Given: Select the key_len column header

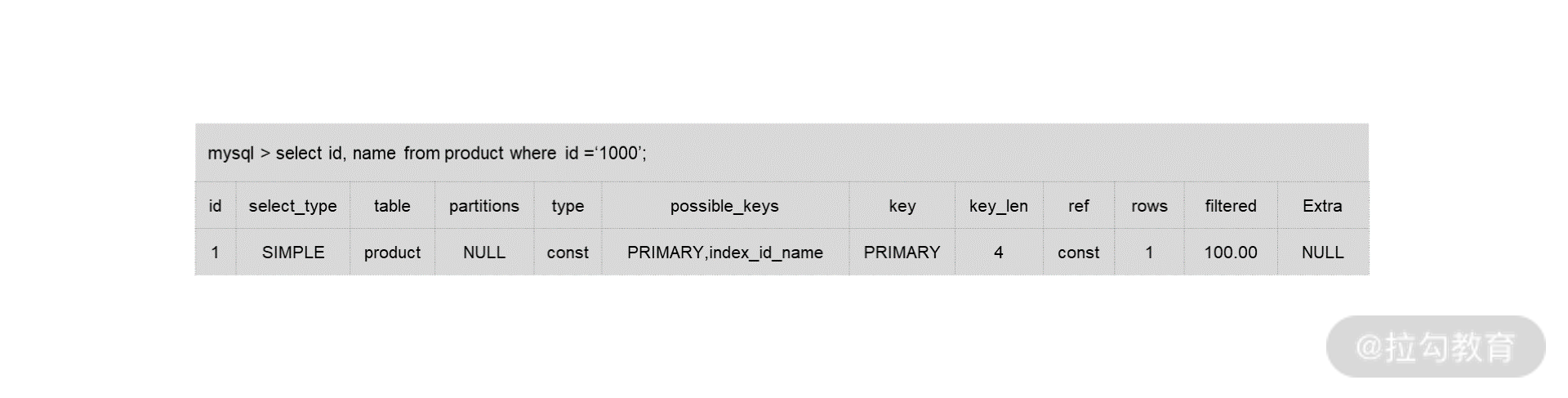Looking at the screenshot, I should (x=998, y=206).
